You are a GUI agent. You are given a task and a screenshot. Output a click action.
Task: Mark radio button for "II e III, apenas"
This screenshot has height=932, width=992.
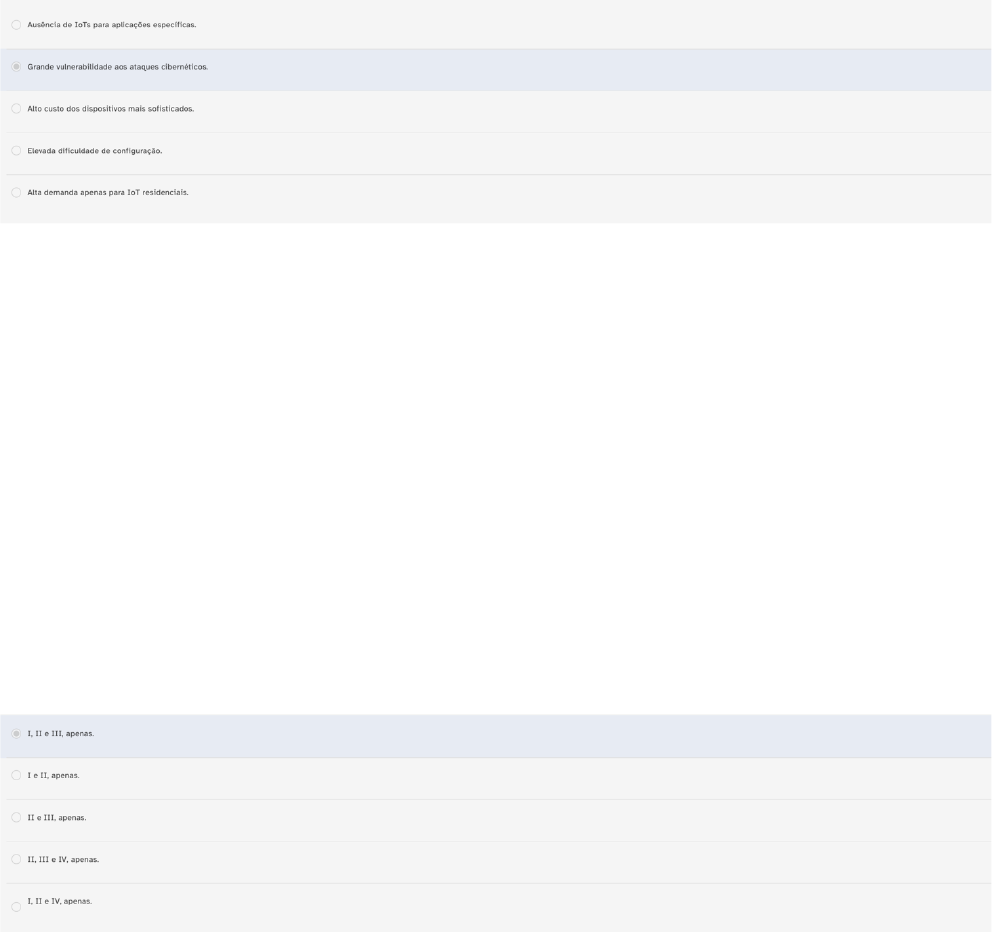[16, 818]
